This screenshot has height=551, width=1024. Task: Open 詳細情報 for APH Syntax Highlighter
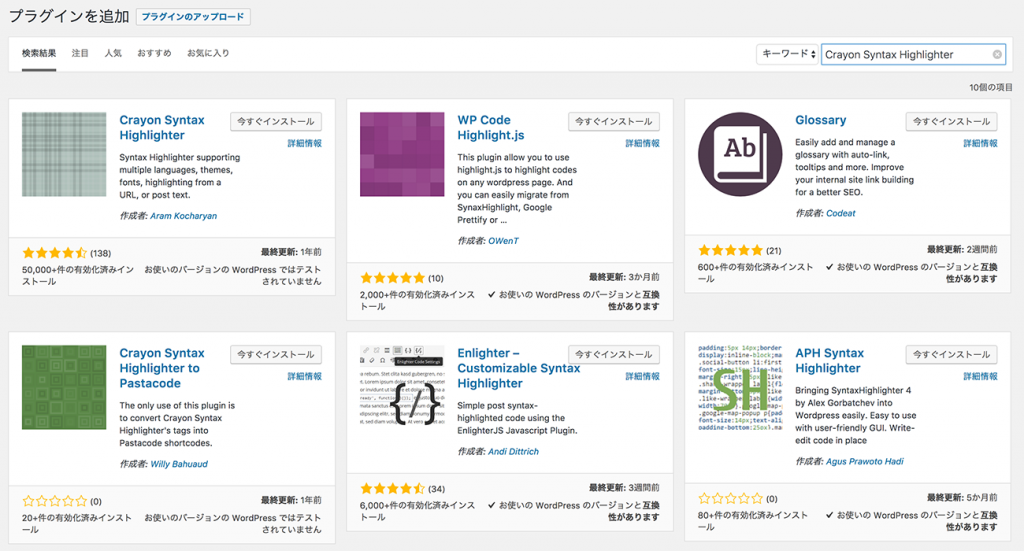click(x=980, y=377)
